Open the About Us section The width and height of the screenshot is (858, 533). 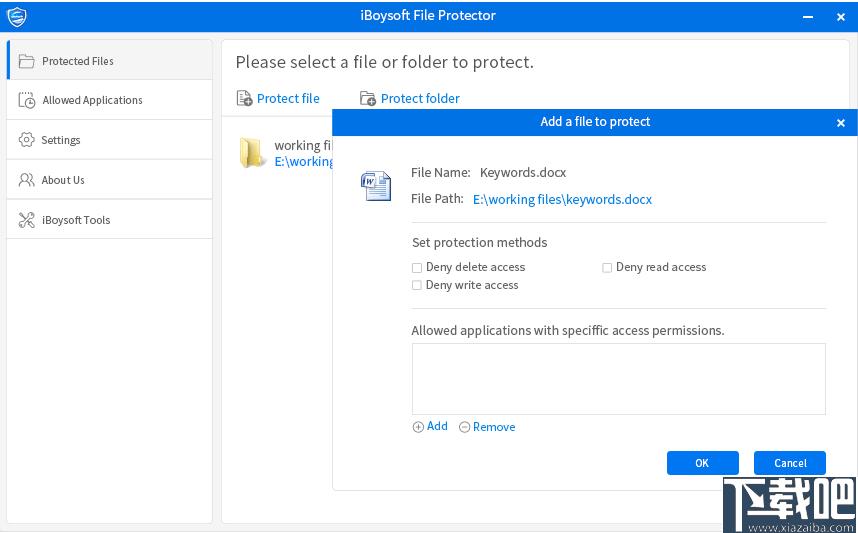coord(109,180)
